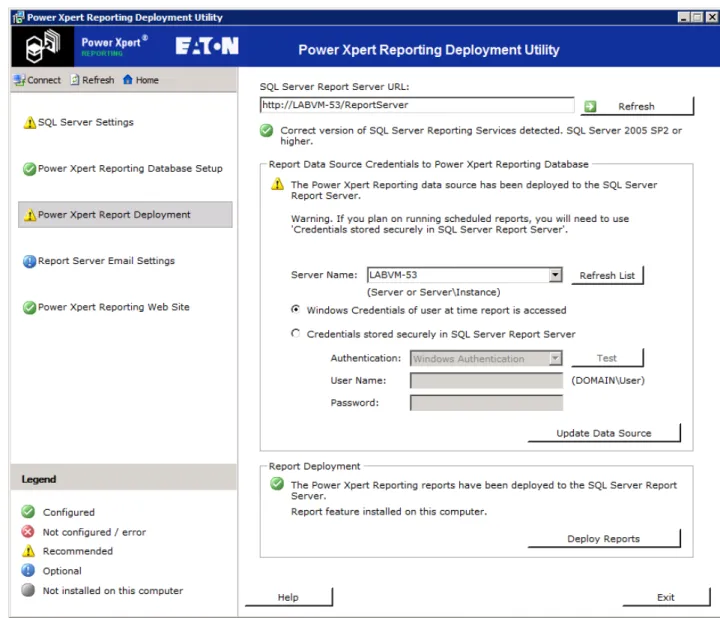The image size is (720, 618).
Task: Click the Power Xpert Reporting cube logo
Action: click(43, 46)
